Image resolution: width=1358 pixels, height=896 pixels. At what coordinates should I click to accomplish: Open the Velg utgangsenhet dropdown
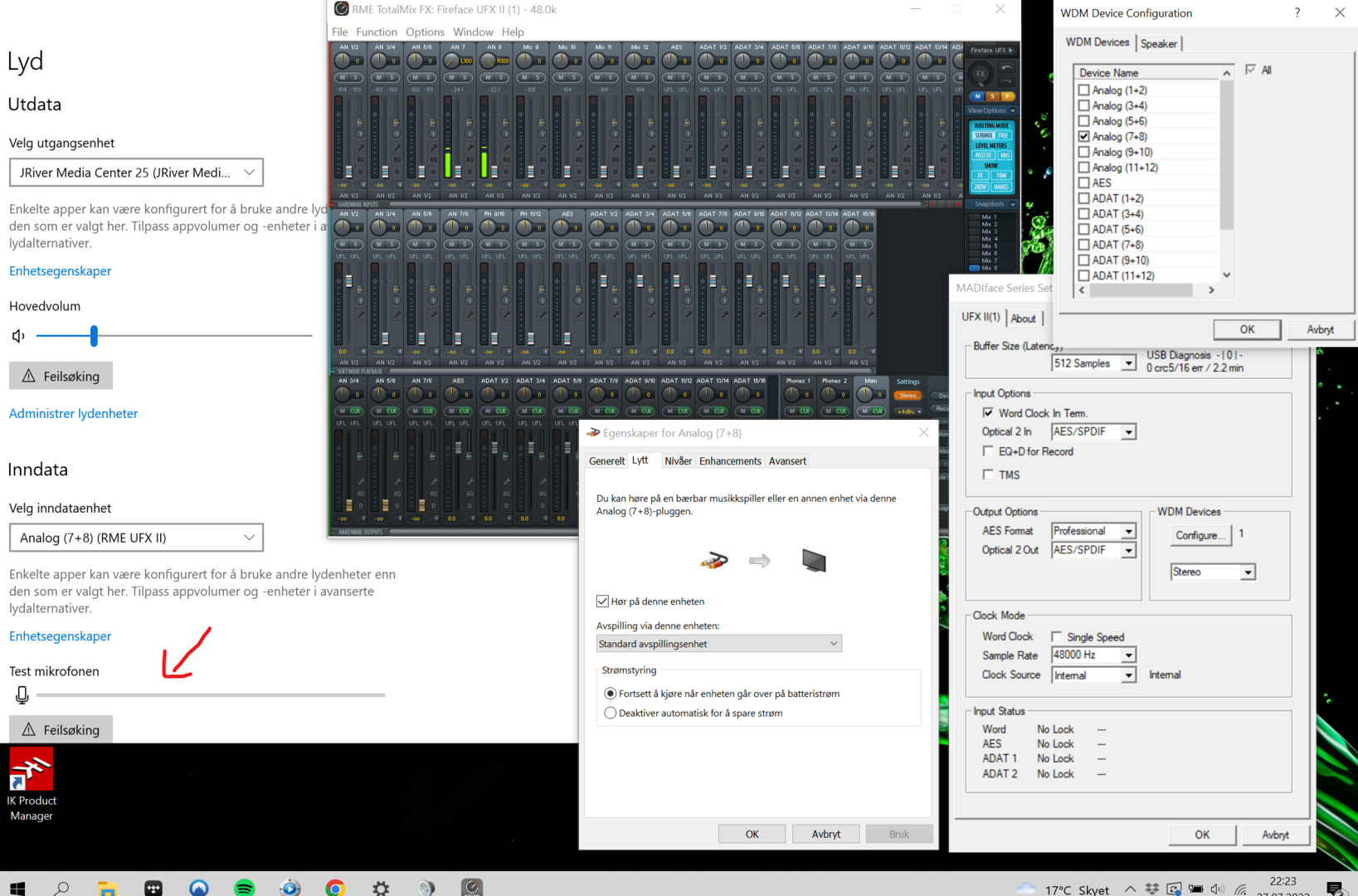click(136, 173)
